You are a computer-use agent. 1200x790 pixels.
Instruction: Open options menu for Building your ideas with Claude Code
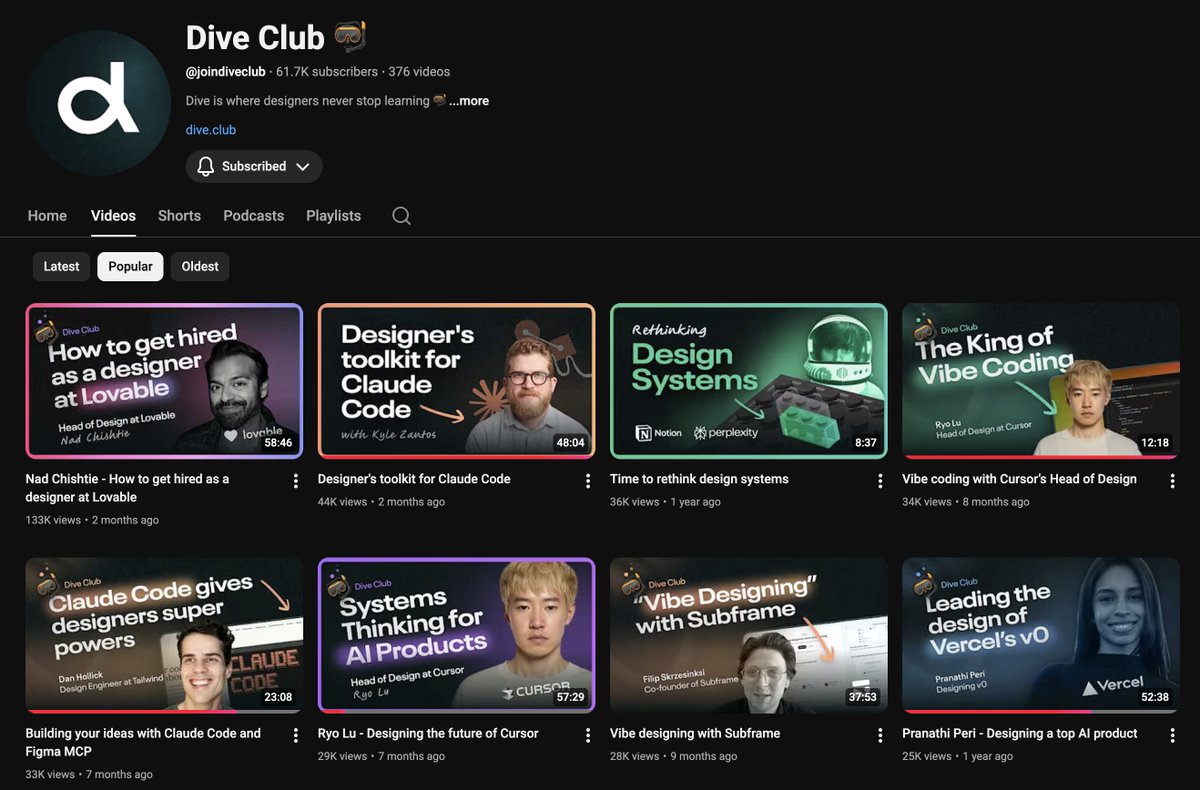[x=295, y=735]
